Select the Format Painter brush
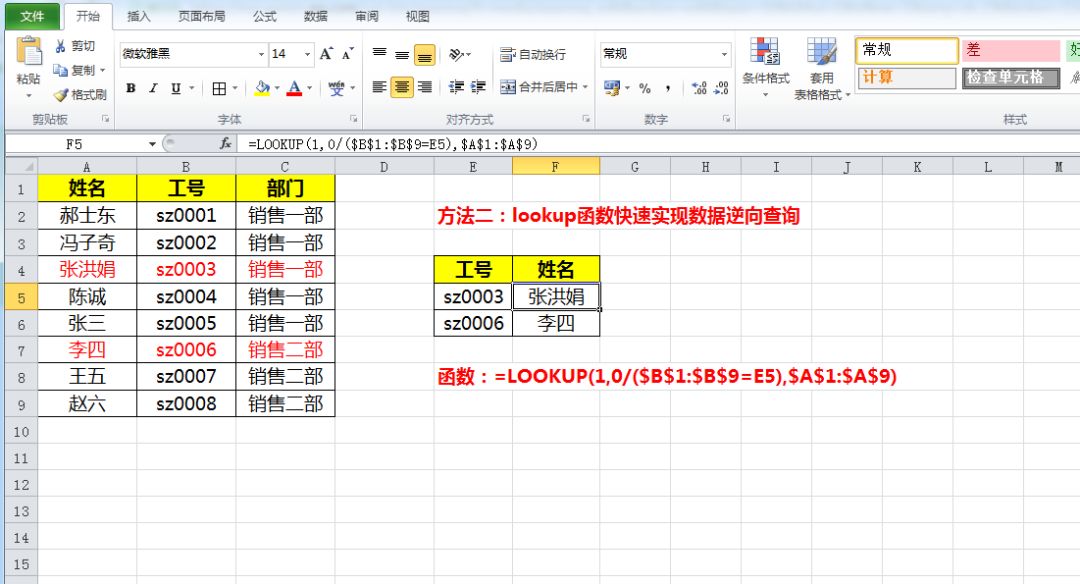This screenshot has width=1080, height=584. pos(61,95)
